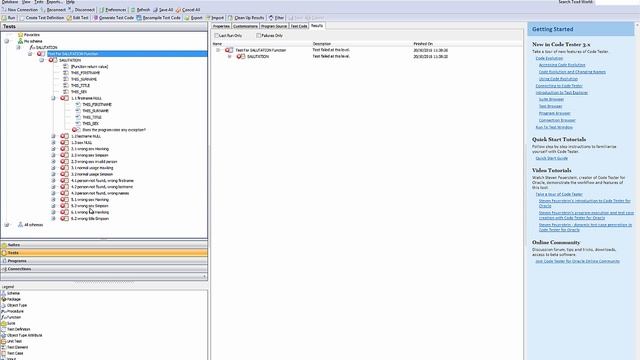Viewport: 640px width, 360px height.
Task: Click the Reconnect toolbar button
Action: 53,9
